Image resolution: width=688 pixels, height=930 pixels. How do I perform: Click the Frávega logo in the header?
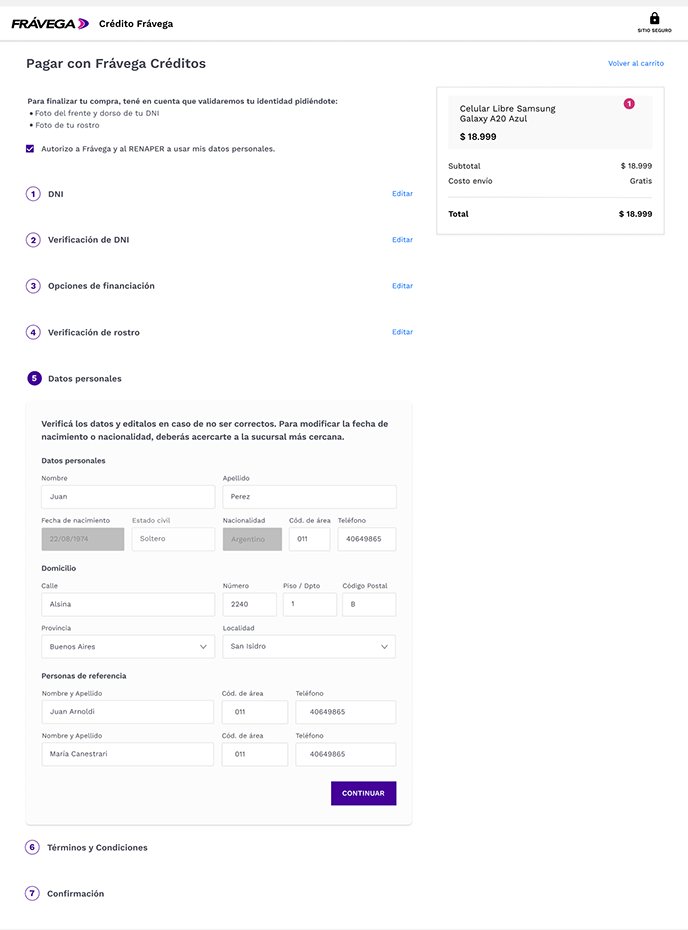50,24
